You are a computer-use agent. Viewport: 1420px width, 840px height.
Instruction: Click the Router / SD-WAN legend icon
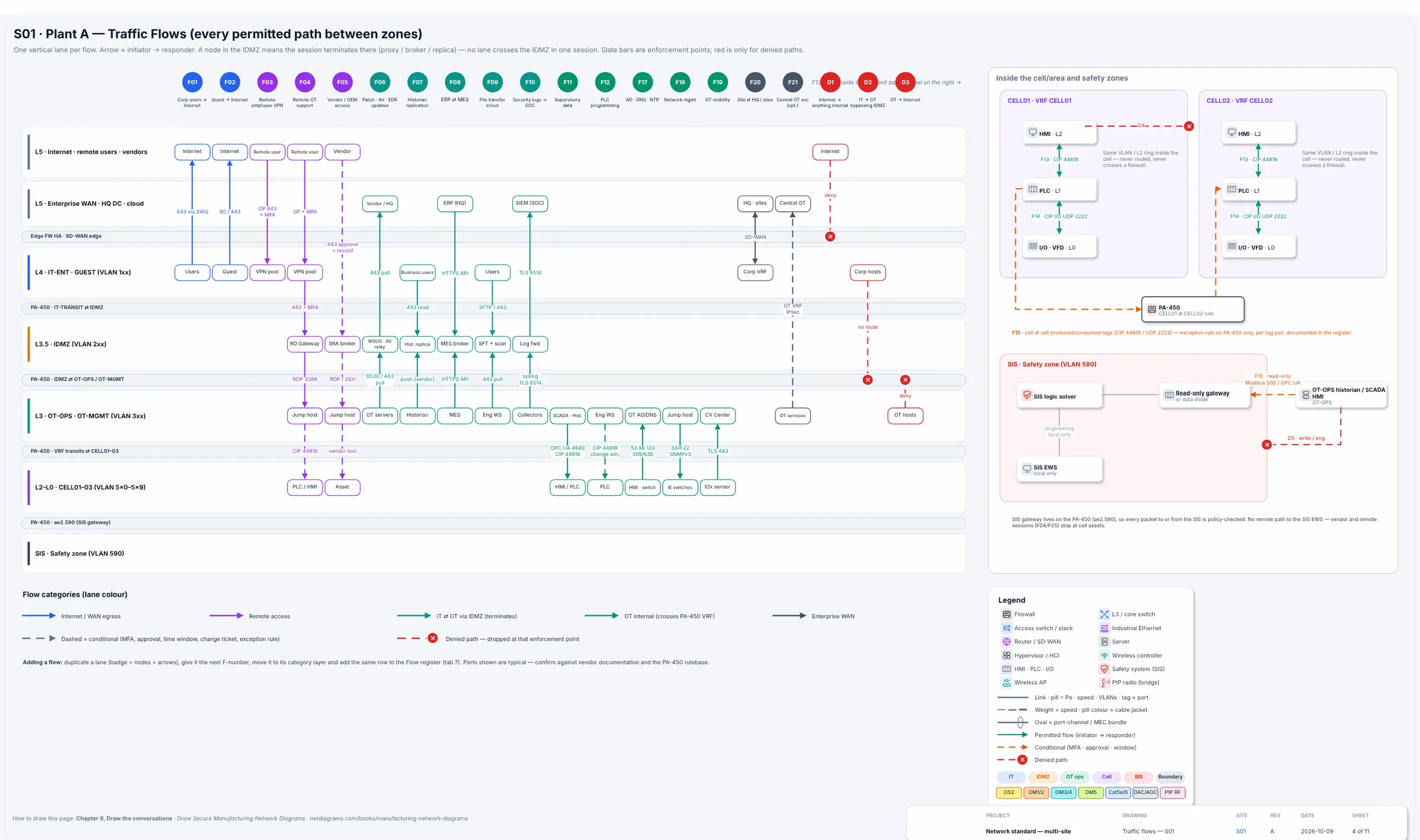click(x=1006, y=642)
